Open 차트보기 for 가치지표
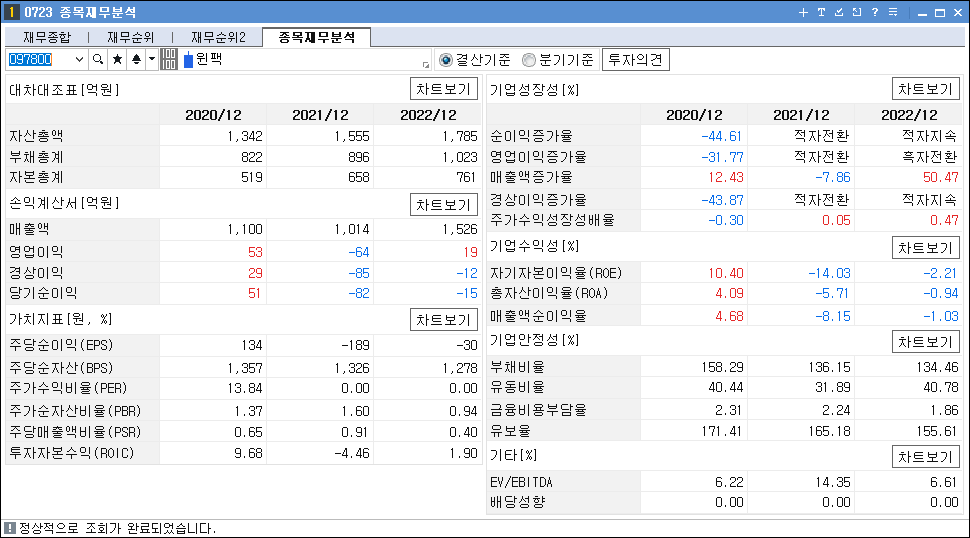The height and width of the screenshot is (538, 970). click(x=444, y=320)
